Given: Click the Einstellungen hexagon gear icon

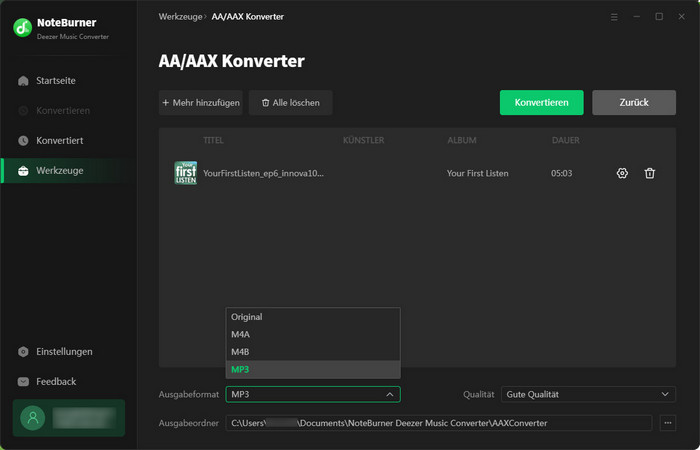Looking at the screenshot, I should (23, 352).
